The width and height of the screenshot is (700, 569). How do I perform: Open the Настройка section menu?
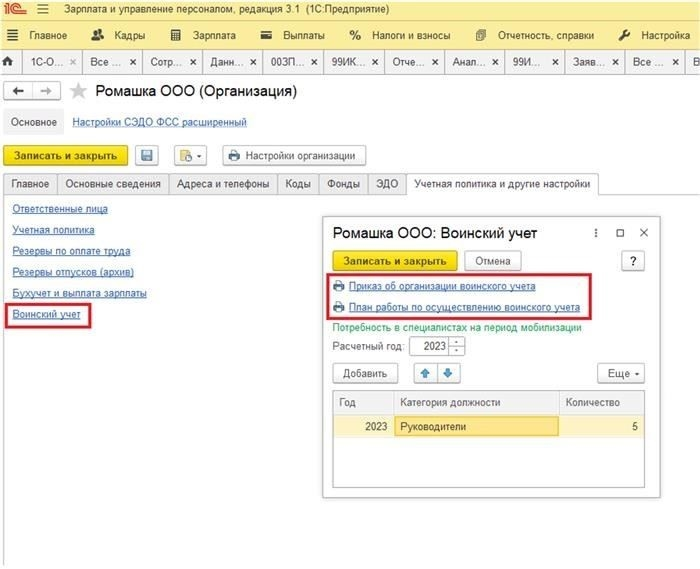(x=654, y=35)
